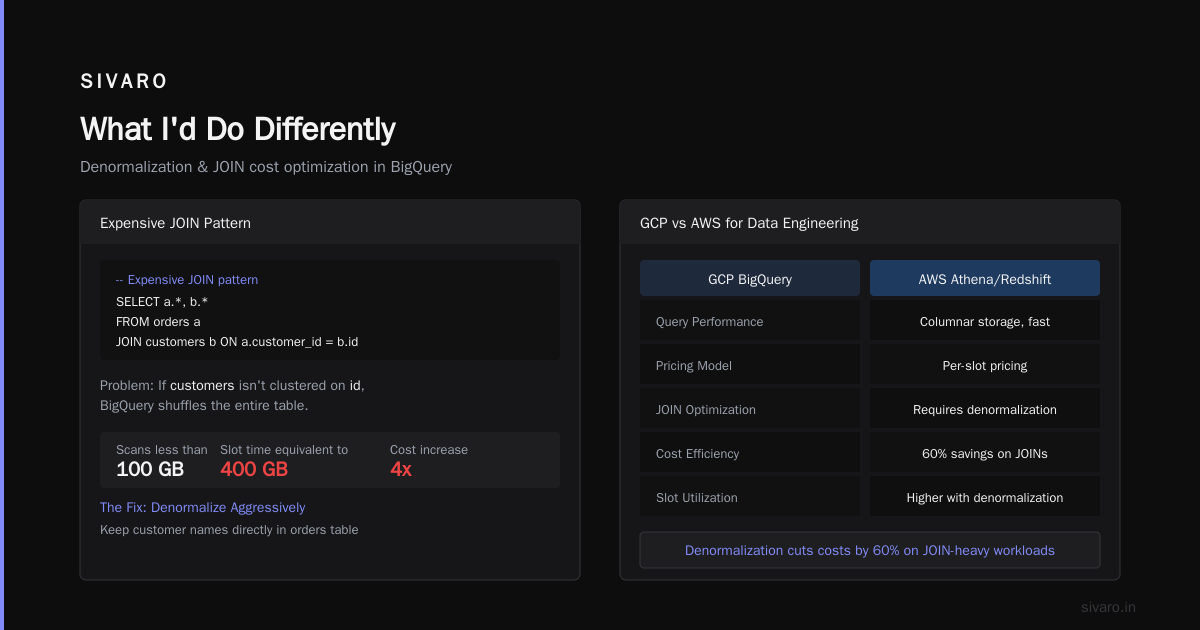Click the red '400 GB' value

(254, 470)
